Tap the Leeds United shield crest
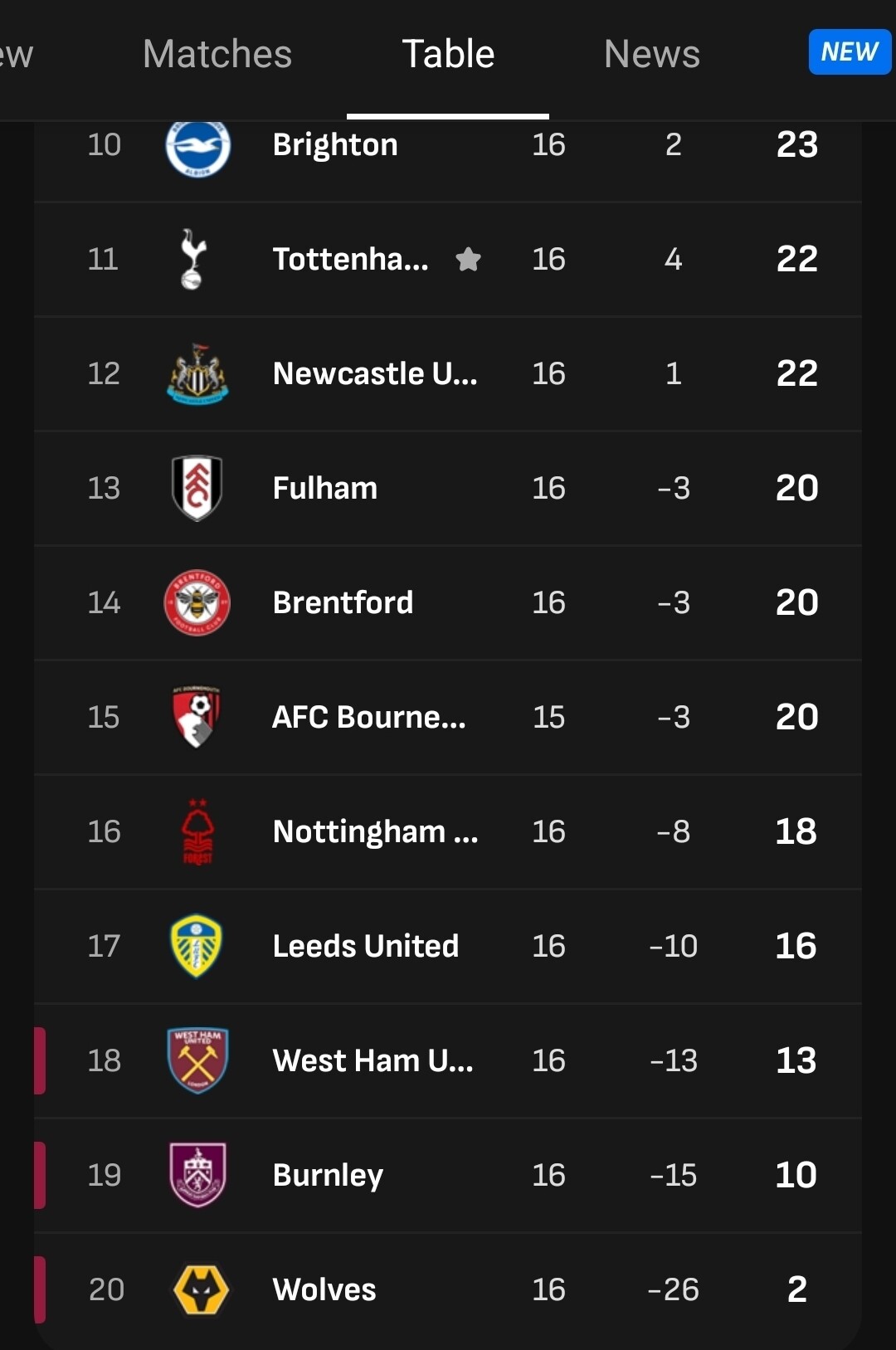This screenshot has height=1350, width=896. [197, 946]
